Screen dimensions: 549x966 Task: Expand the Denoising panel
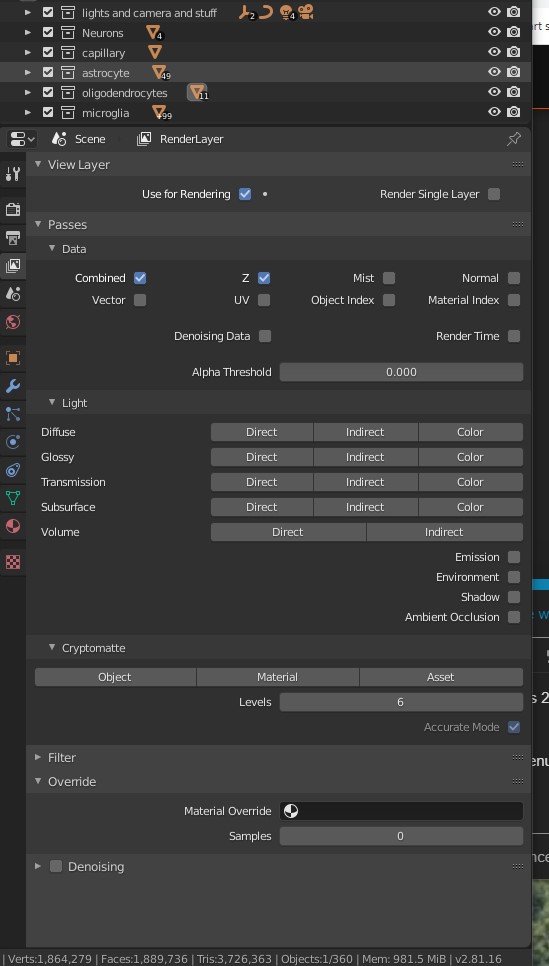point(38,866)
